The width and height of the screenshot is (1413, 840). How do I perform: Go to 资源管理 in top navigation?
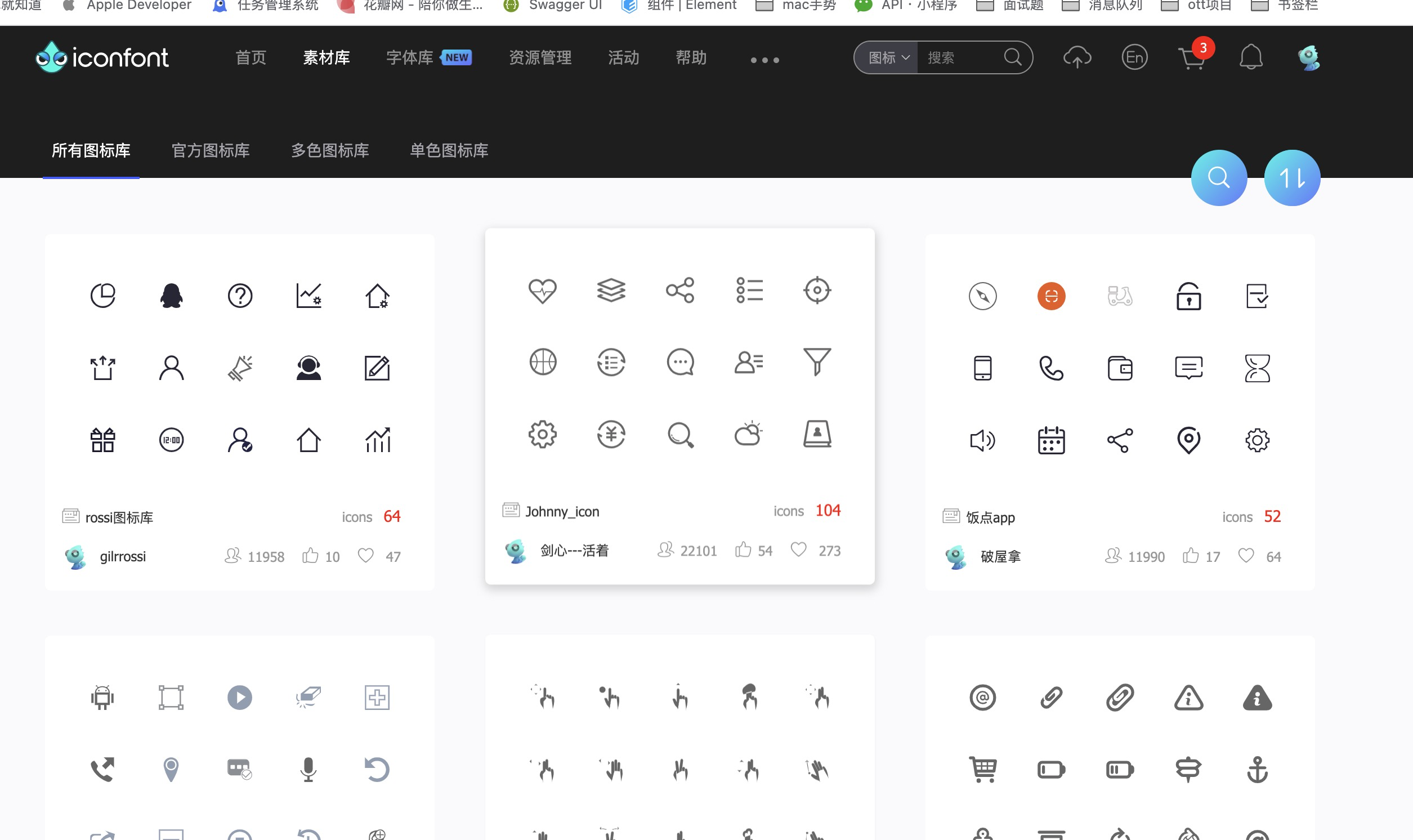point(539,57)
